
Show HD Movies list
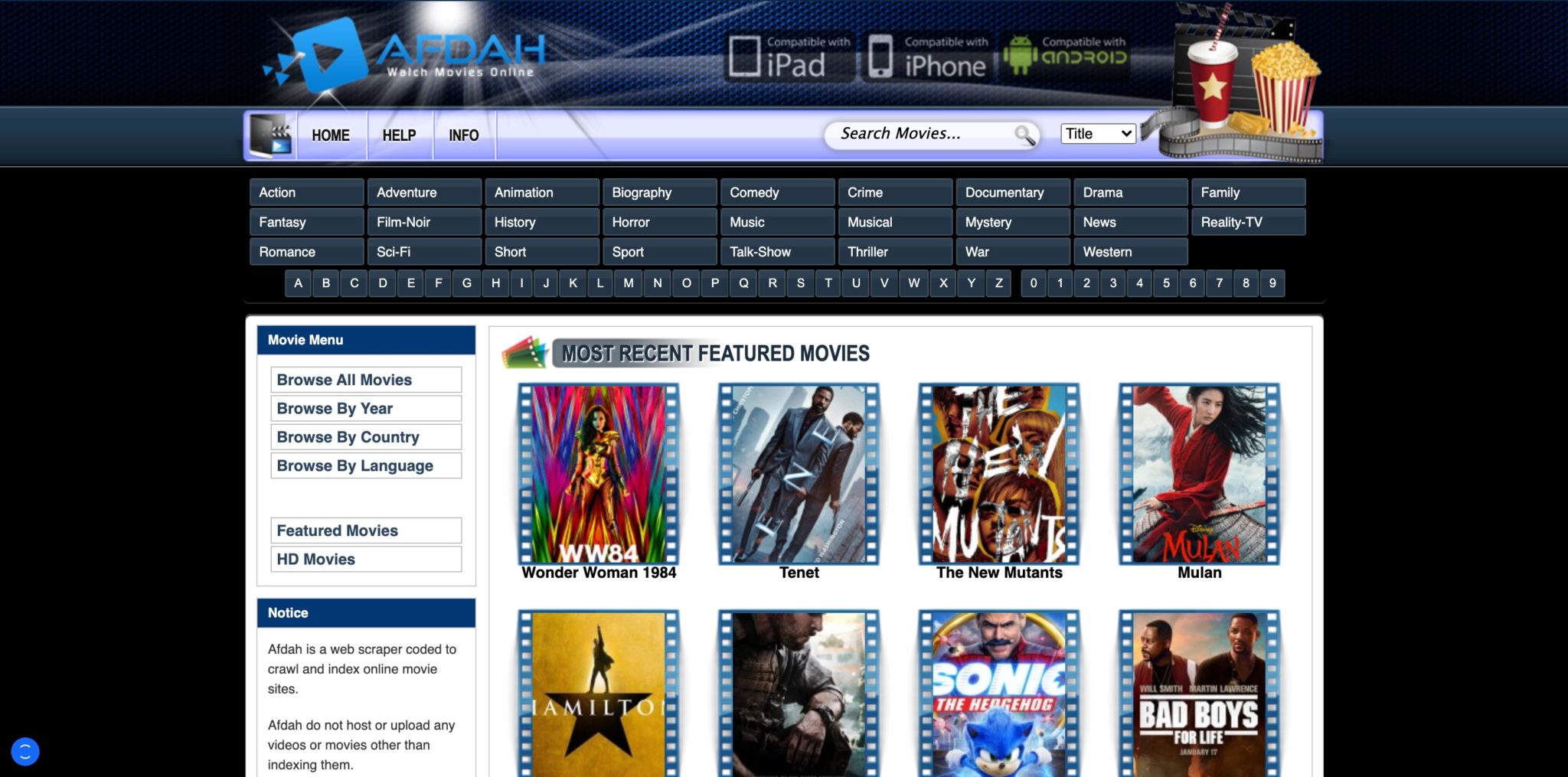pos(365,559)
